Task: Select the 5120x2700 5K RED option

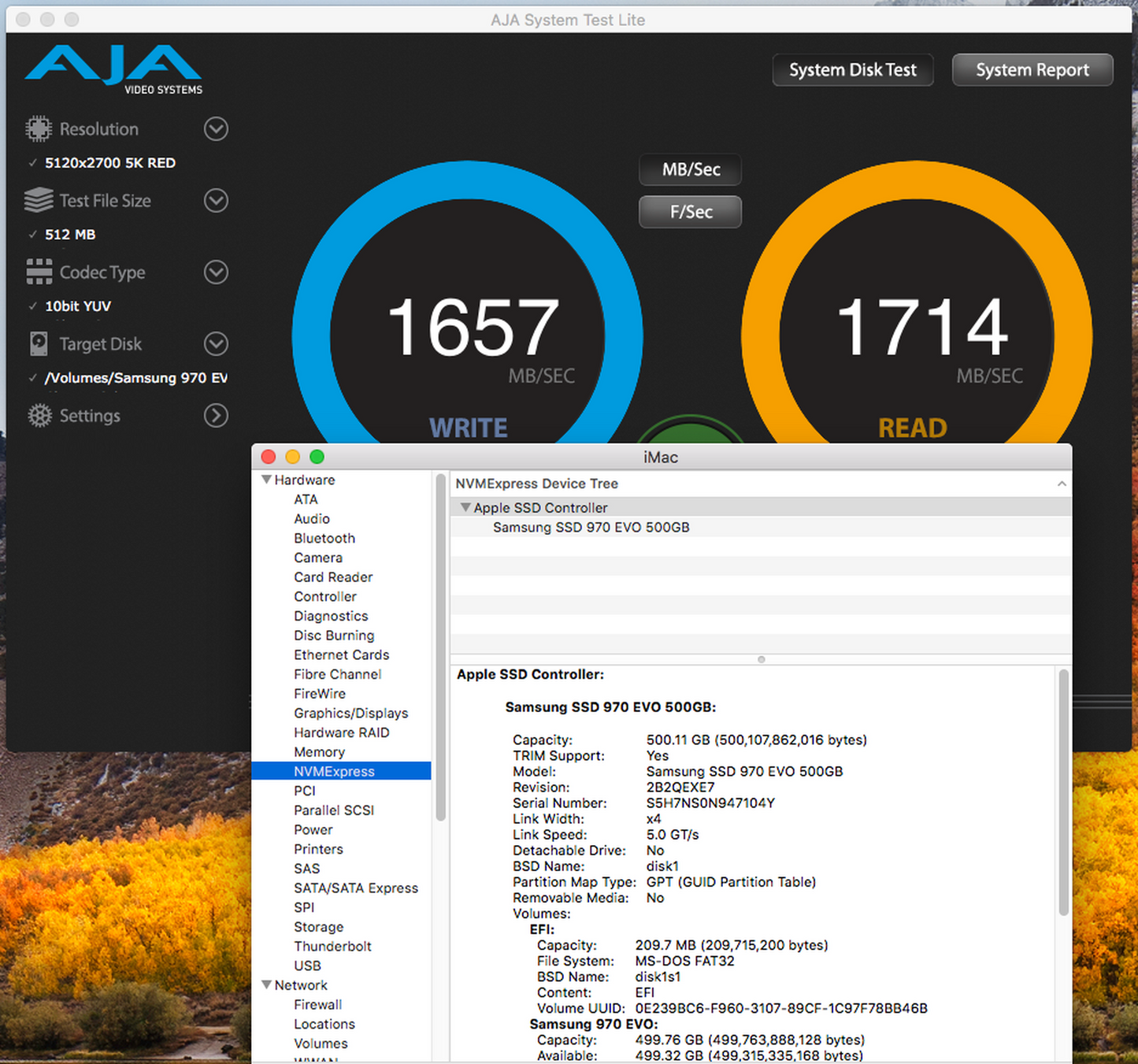Action: (x=109, y=163)
